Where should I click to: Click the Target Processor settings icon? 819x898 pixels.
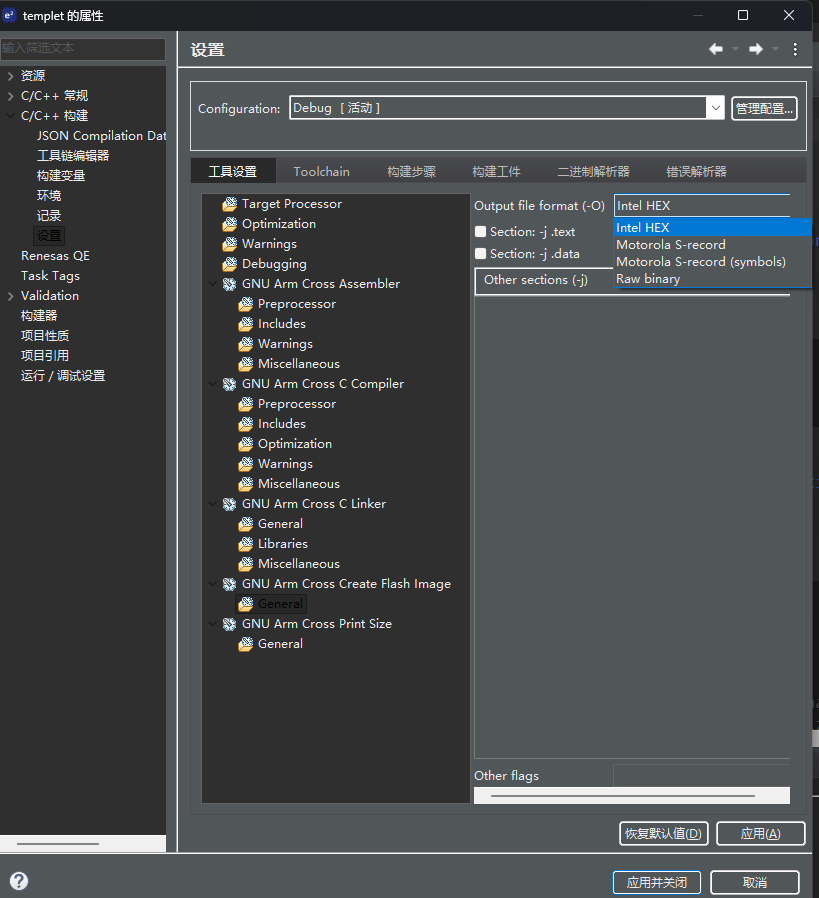coord(230,204)
